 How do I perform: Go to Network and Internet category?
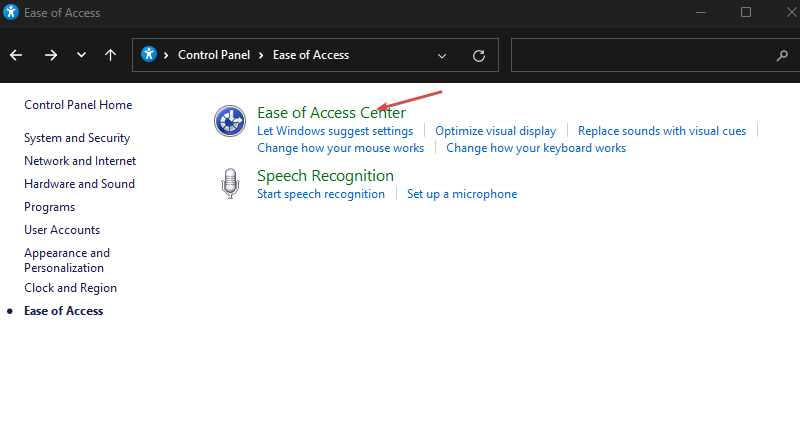coord(80,161)
